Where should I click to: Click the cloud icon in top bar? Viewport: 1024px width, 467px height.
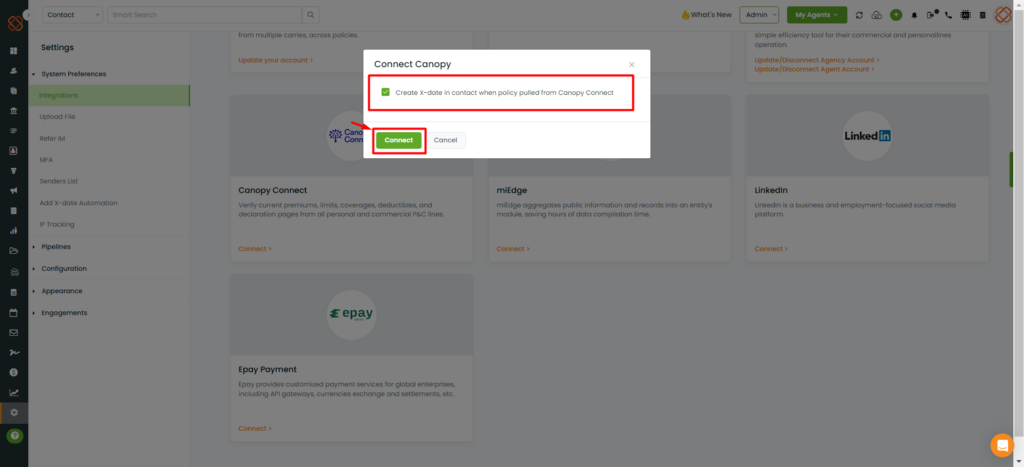click(x=877, y=15)
